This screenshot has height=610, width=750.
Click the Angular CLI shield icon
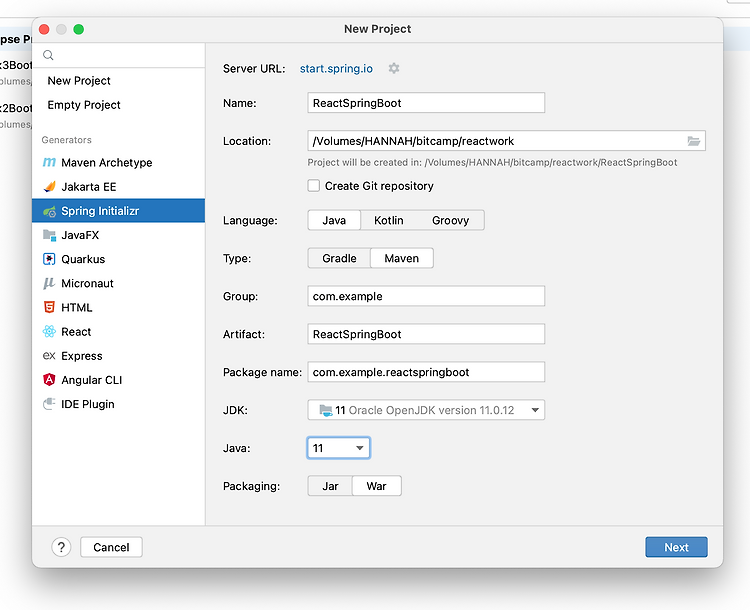(49, 380)
